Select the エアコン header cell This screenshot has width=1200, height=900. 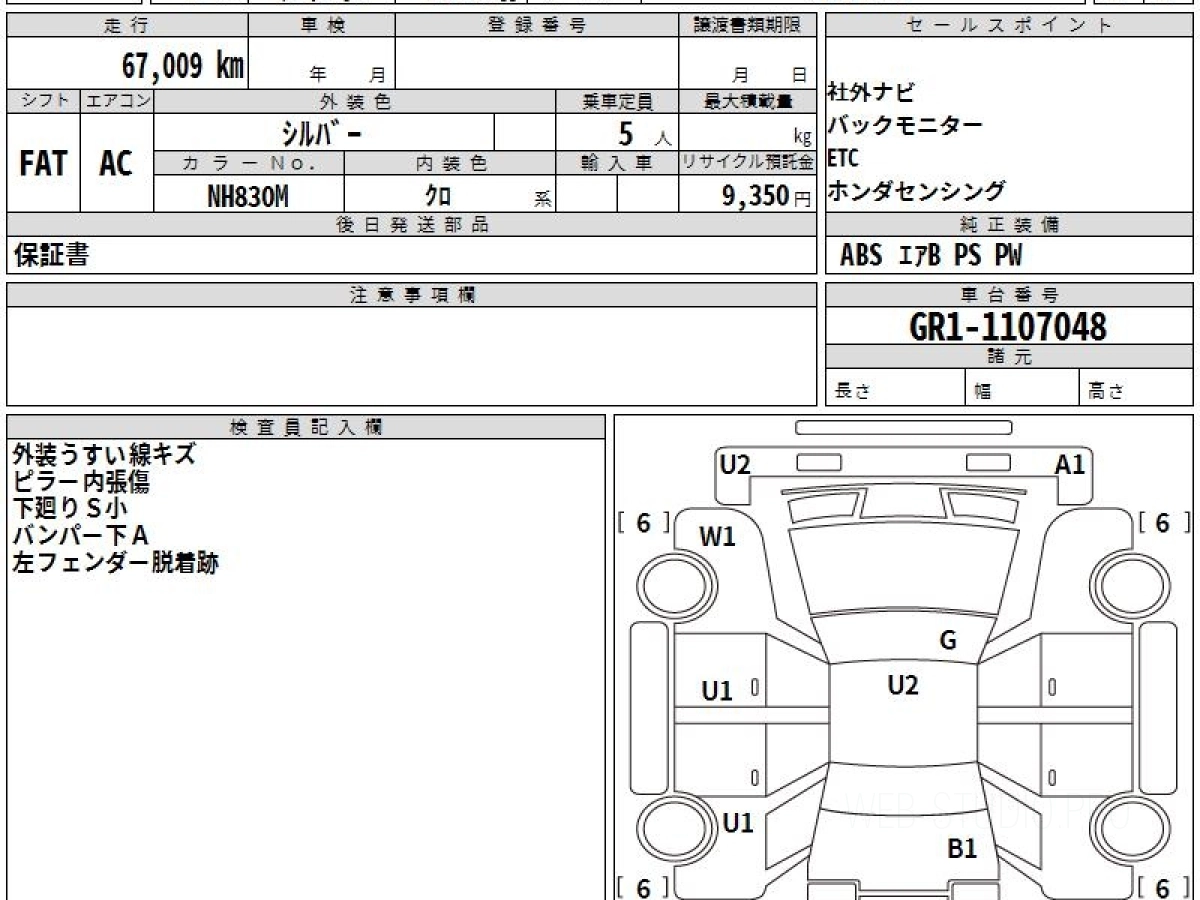pyautogui.click(x=117, y=101)
